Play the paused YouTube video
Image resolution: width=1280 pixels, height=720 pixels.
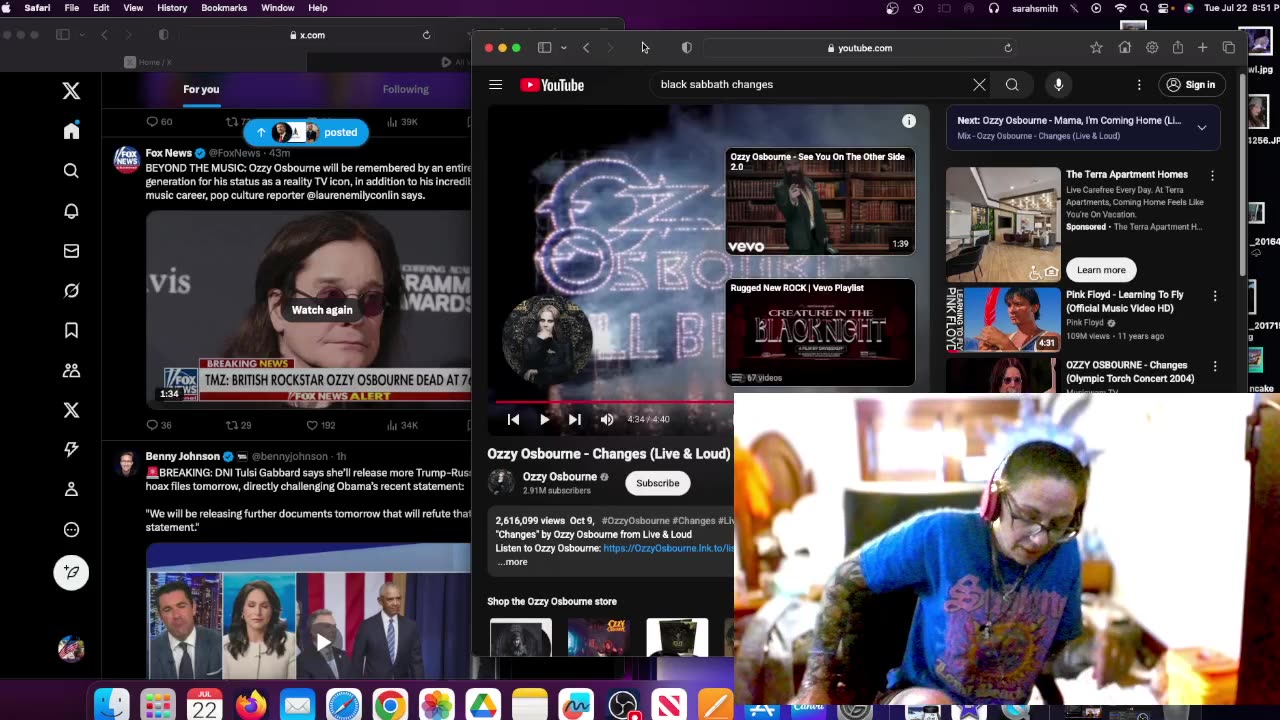point(544,420)
